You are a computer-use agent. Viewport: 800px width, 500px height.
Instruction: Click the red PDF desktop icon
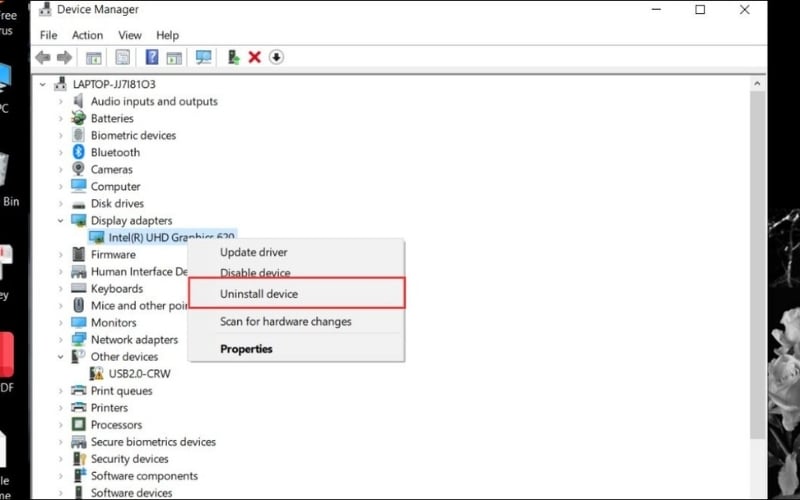6,355
